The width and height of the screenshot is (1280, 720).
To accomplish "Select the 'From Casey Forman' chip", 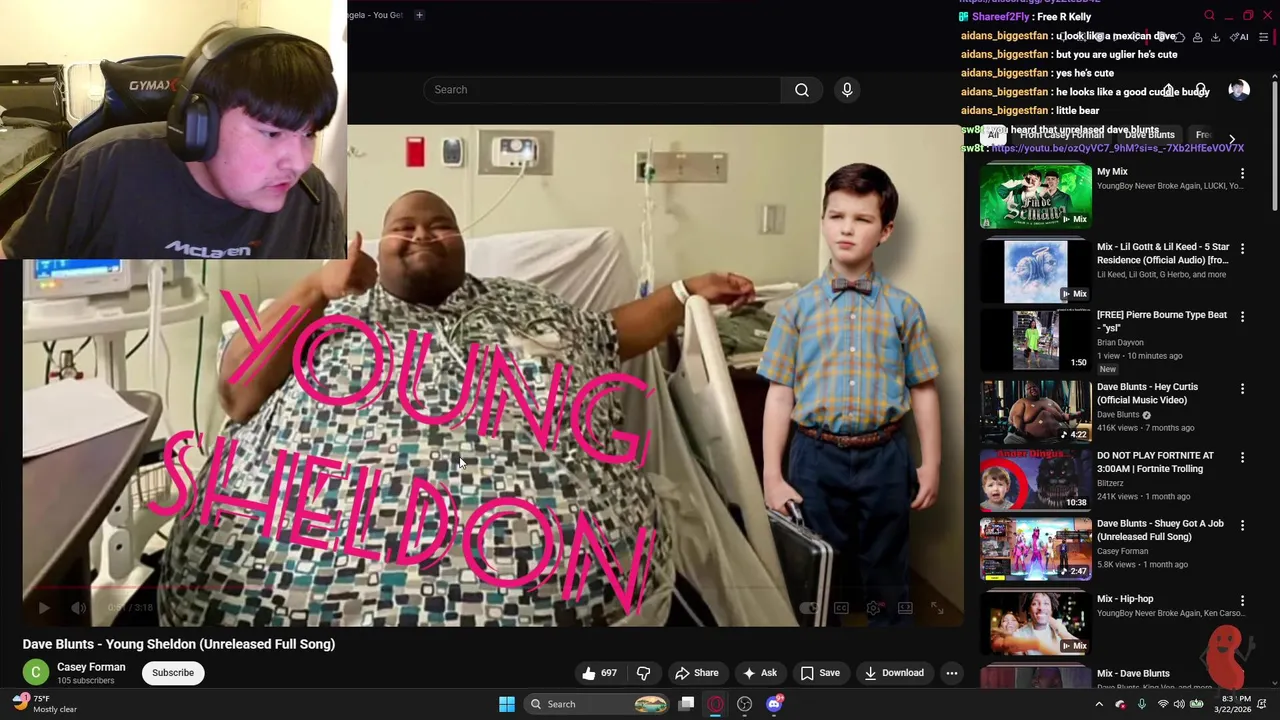I will click(x=1062, y=135).
